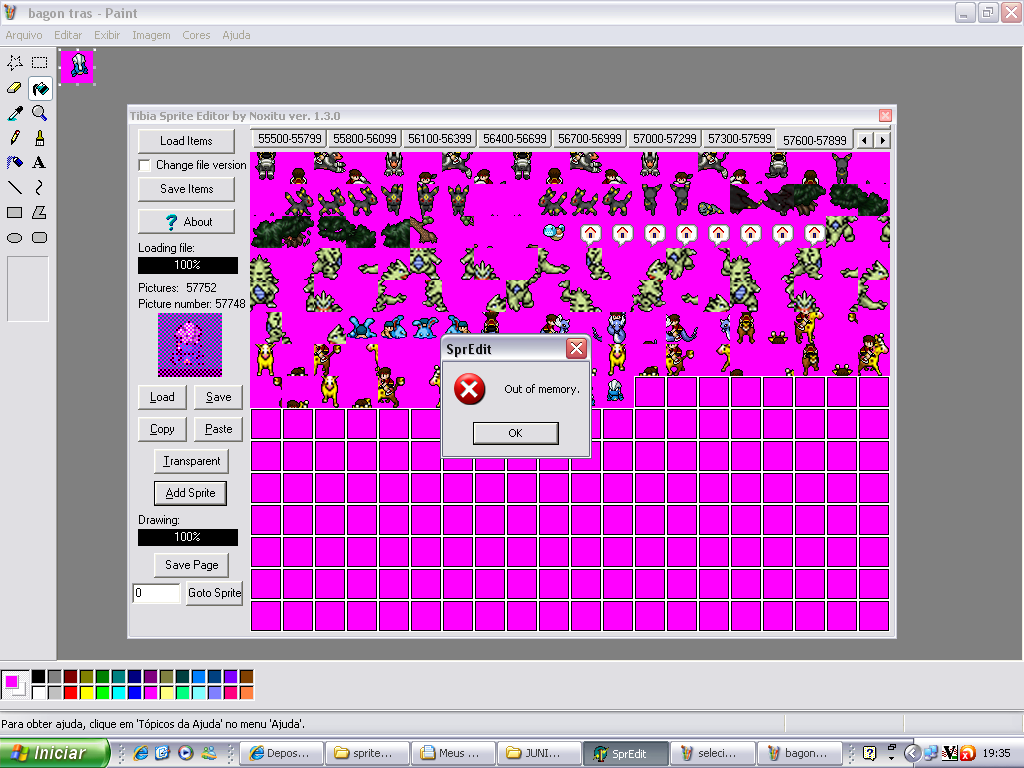Select the rectangular selection tool in Paint

click(x=40, y=63)
